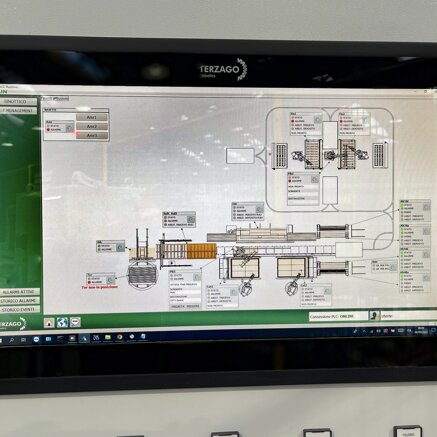This screenshot has height=437, width=437.
Task: Open the STORICO ALLARMI history
Action: click(x=19, y=301)
